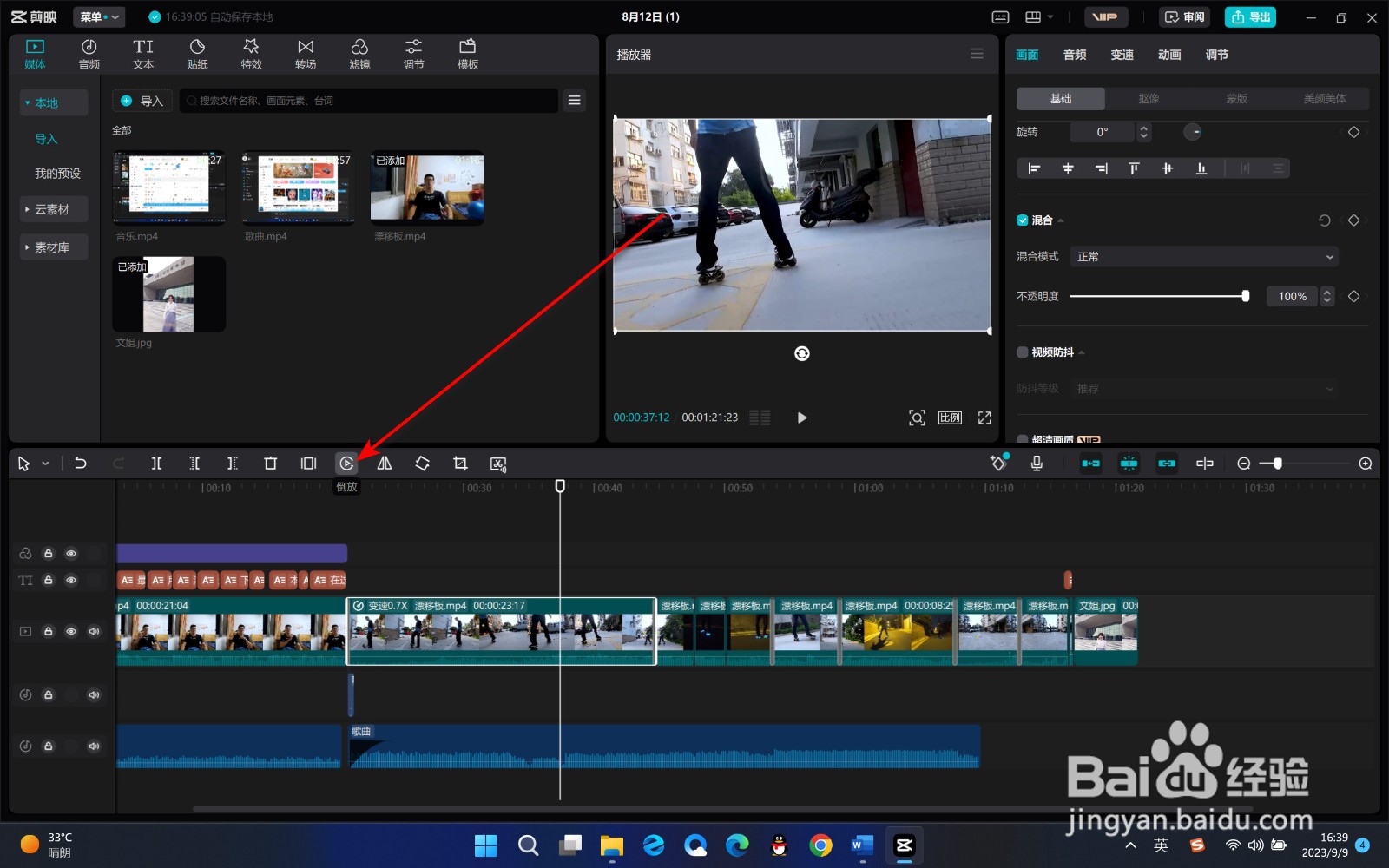Click the Align horizontal center icon
The image size is (1389, 868).
click(x=1068, y=168)
